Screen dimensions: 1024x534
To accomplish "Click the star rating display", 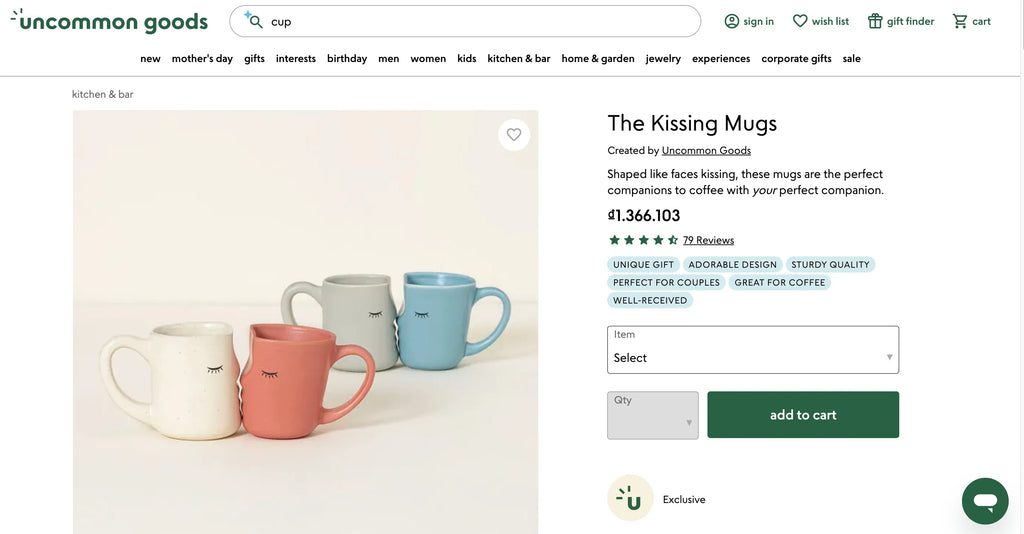I will (643, 240).
